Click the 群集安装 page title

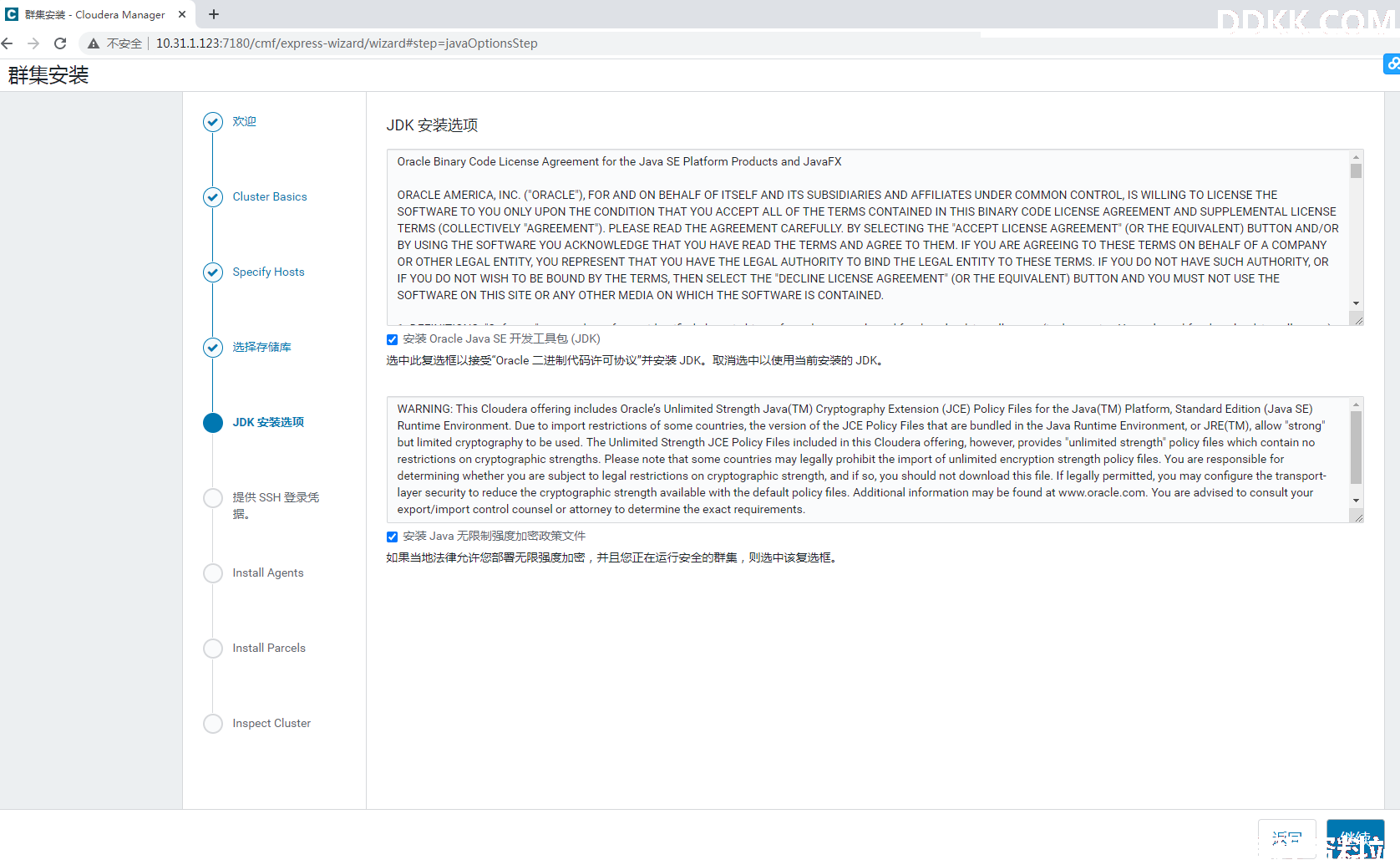[x=48, y=75]
